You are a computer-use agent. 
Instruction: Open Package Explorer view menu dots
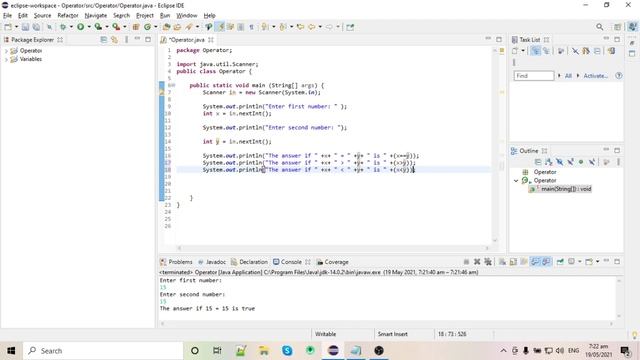126,40
